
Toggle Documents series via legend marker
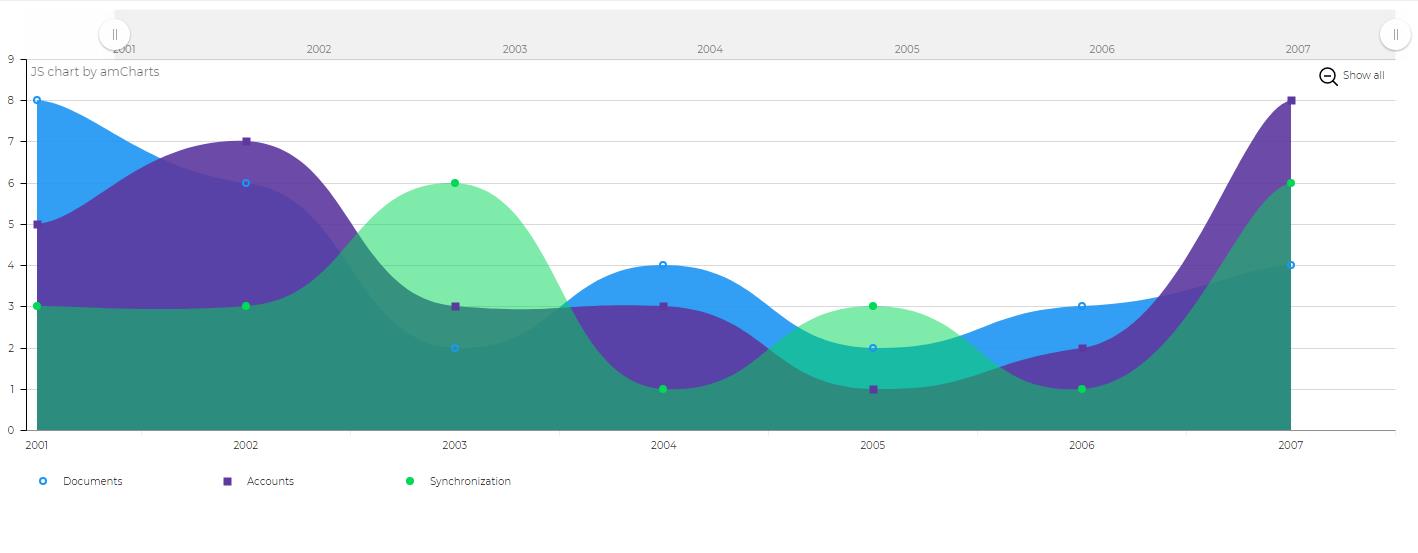pyautogui.click(x=43, y=481)
